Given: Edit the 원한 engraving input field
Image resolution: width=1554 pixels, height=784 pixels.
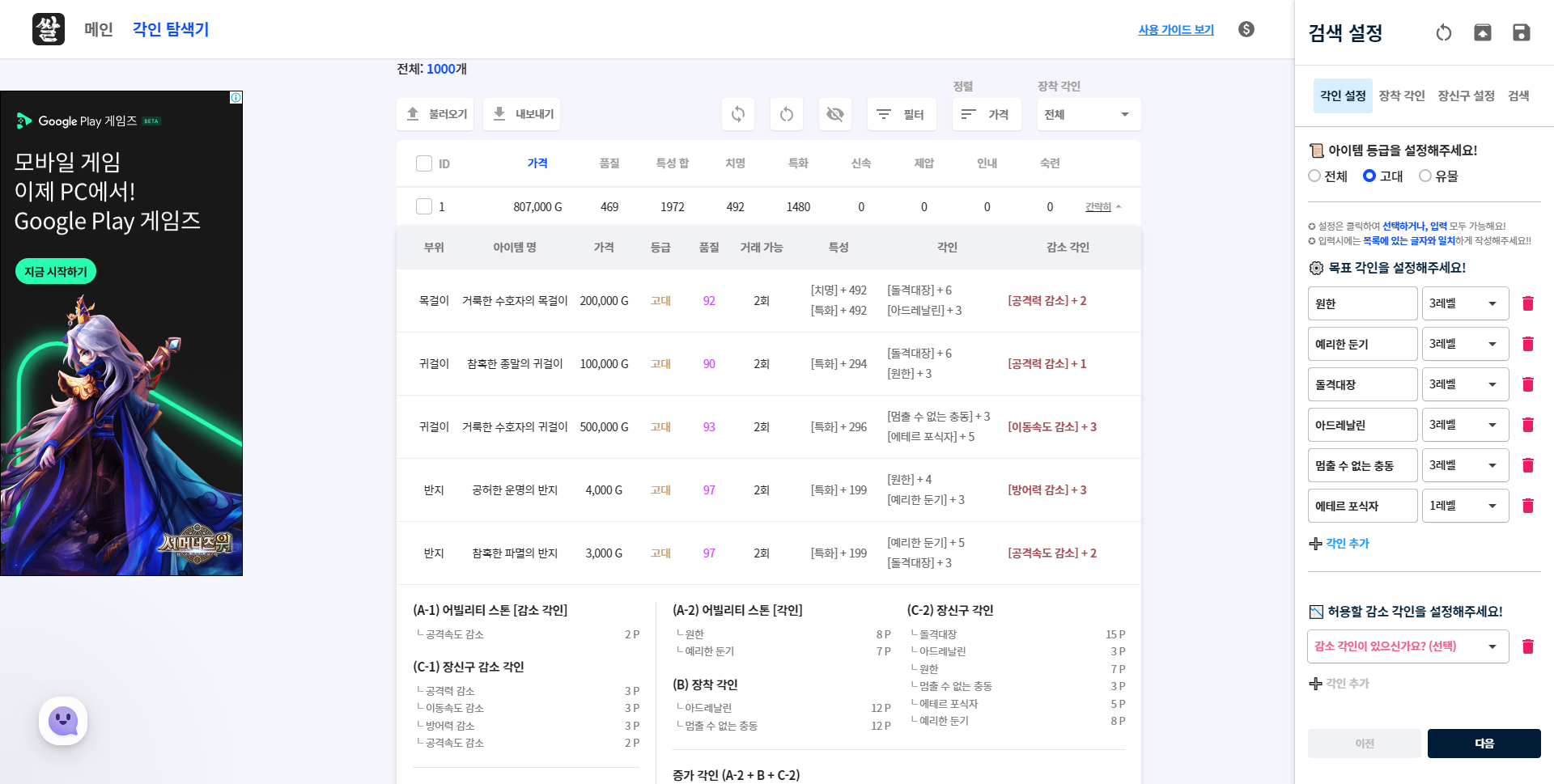Looking at the screenshot, I should click(1363, 303).
